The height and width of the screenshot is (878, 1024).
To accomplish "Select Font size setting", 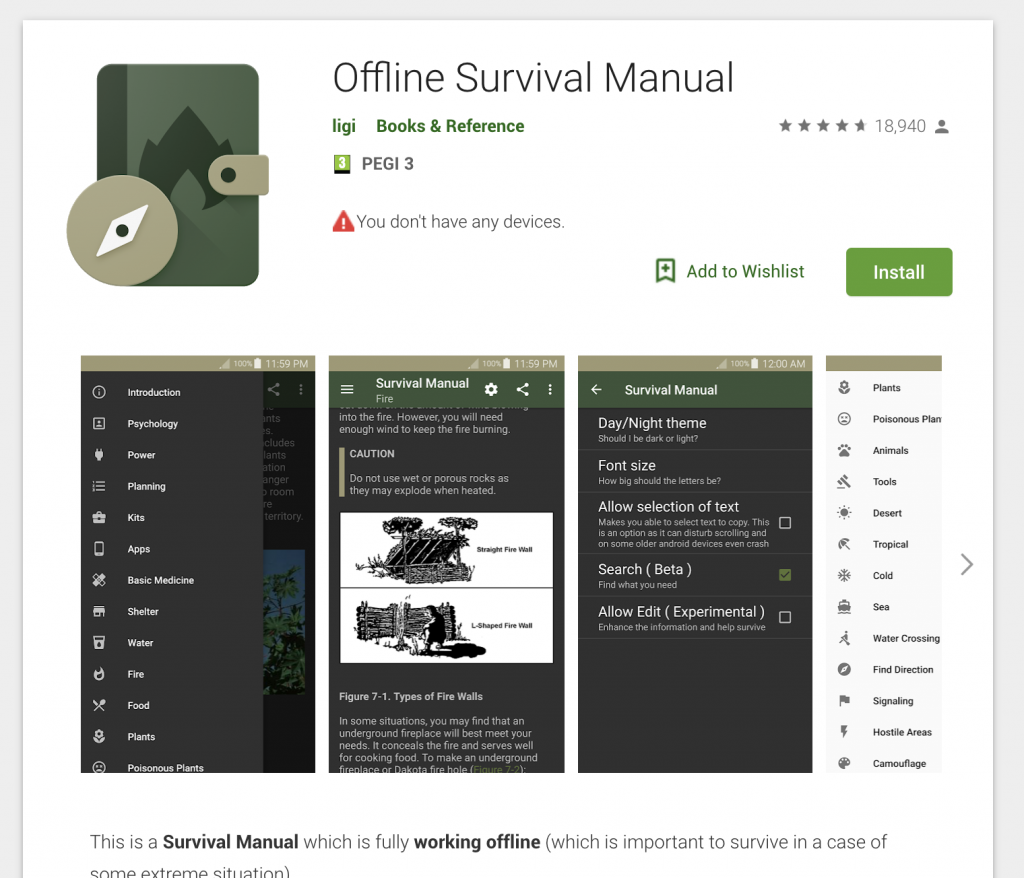I will (695, 471).
